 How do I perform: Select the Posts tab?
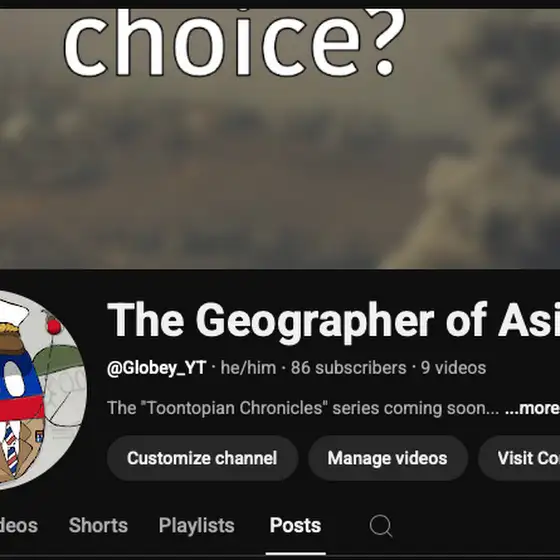pyautogui.click(x=295, y=525)
